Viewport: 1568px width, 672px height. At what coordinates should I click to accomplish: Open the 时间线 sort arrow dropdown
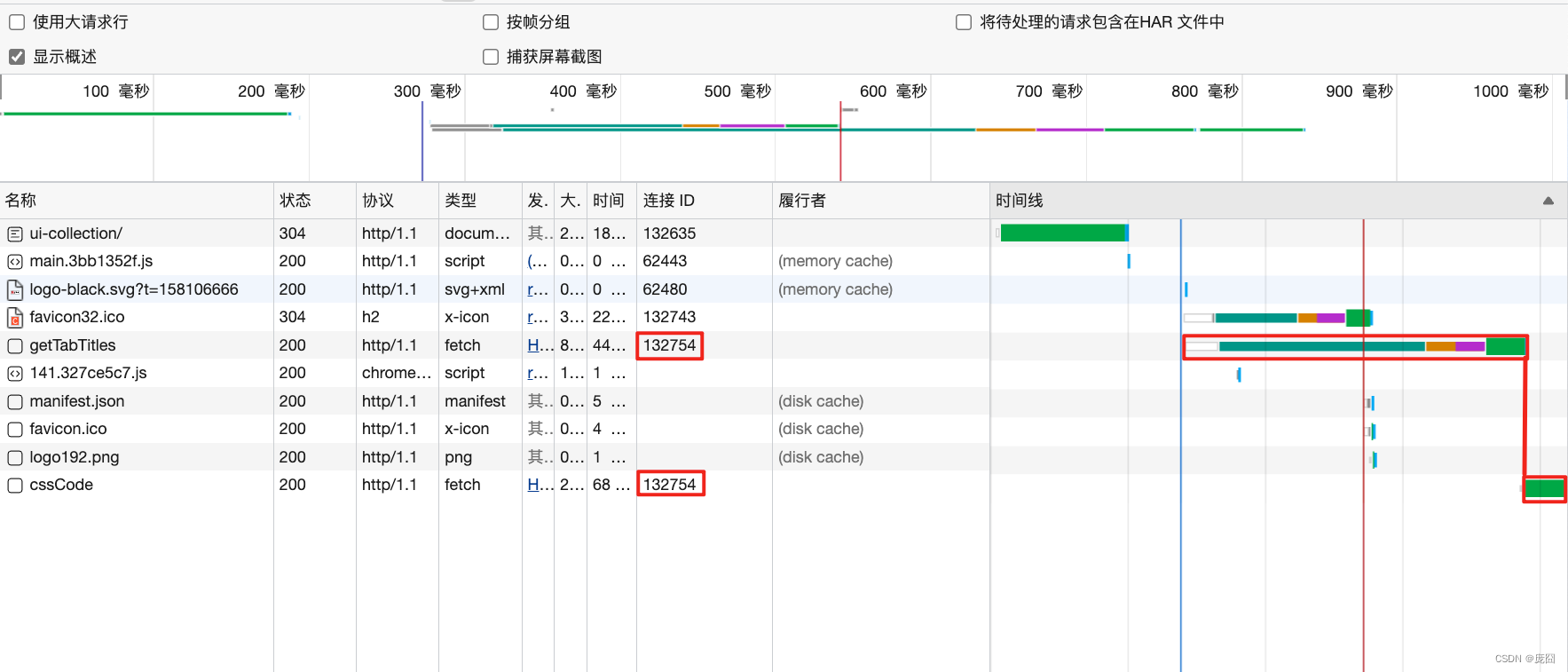(x=1548, y=201)
